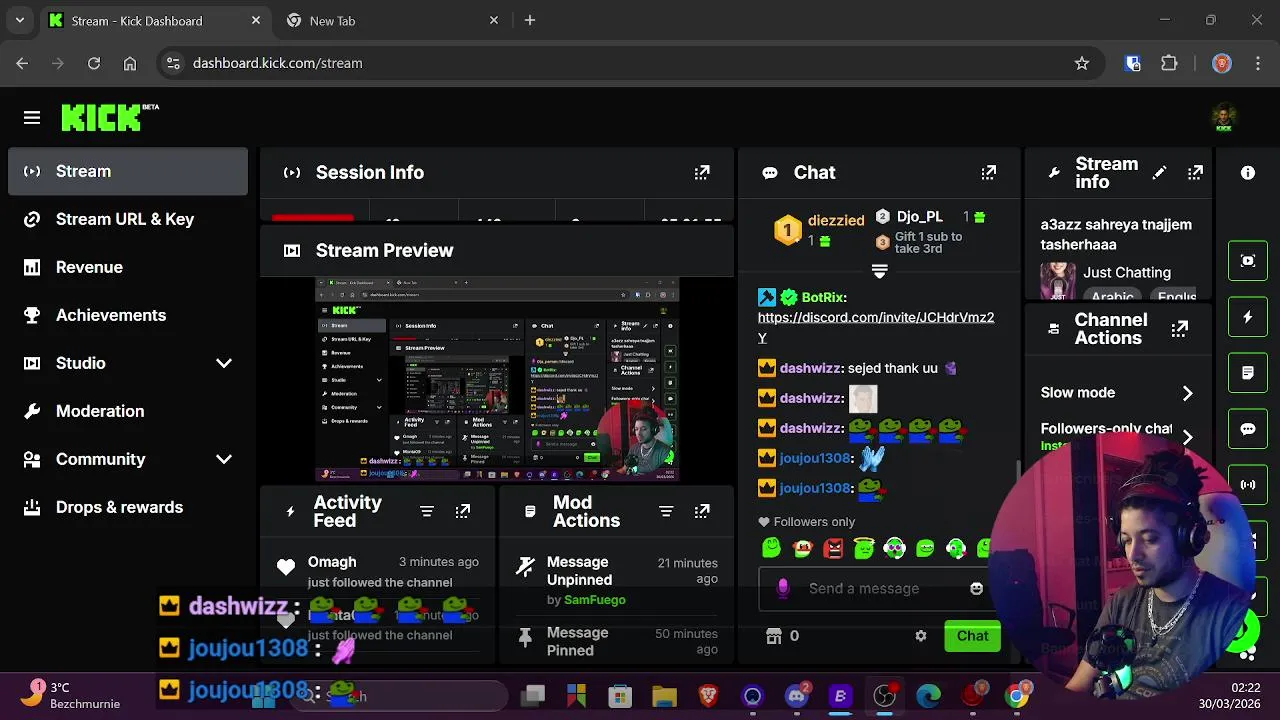The image size is (1280, 720).
Task: Pop out the Stream info panel
Action: pyautogui.click(x=1195, y=173)
